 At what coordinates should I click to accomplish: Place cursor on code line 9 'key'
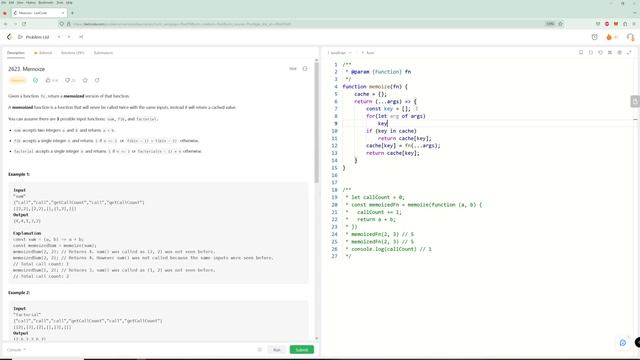click(382, 124)
